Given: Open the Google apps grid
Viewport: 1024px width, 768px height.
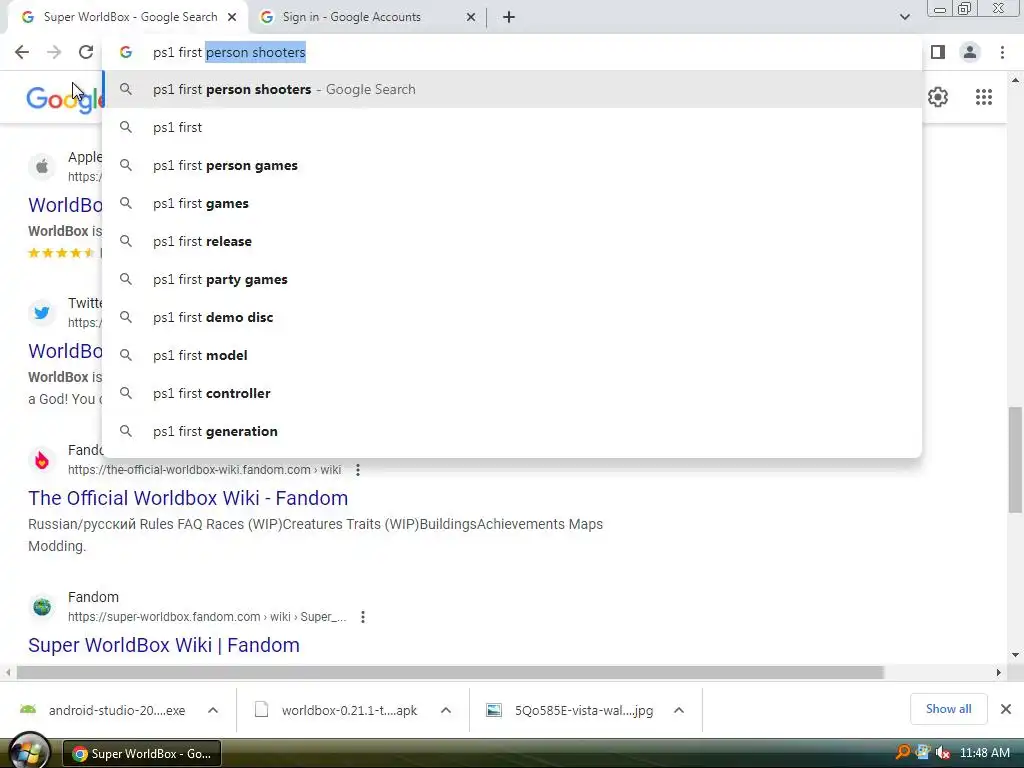Looking at the screenshot, I should 984,97.
